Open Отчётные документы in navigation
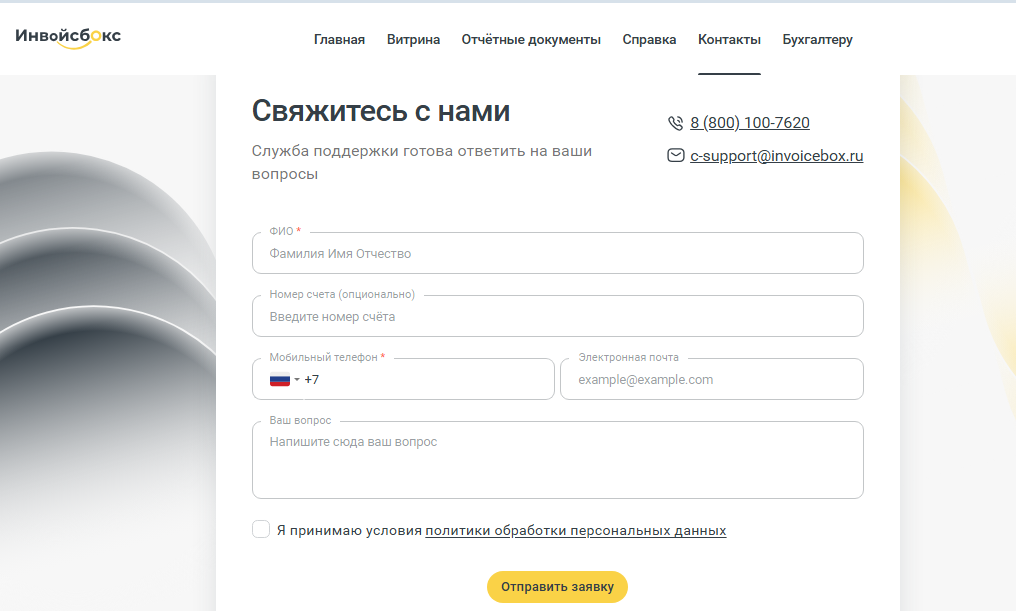Viewport: 1016px width, 611px height. [x=531, y=40]
